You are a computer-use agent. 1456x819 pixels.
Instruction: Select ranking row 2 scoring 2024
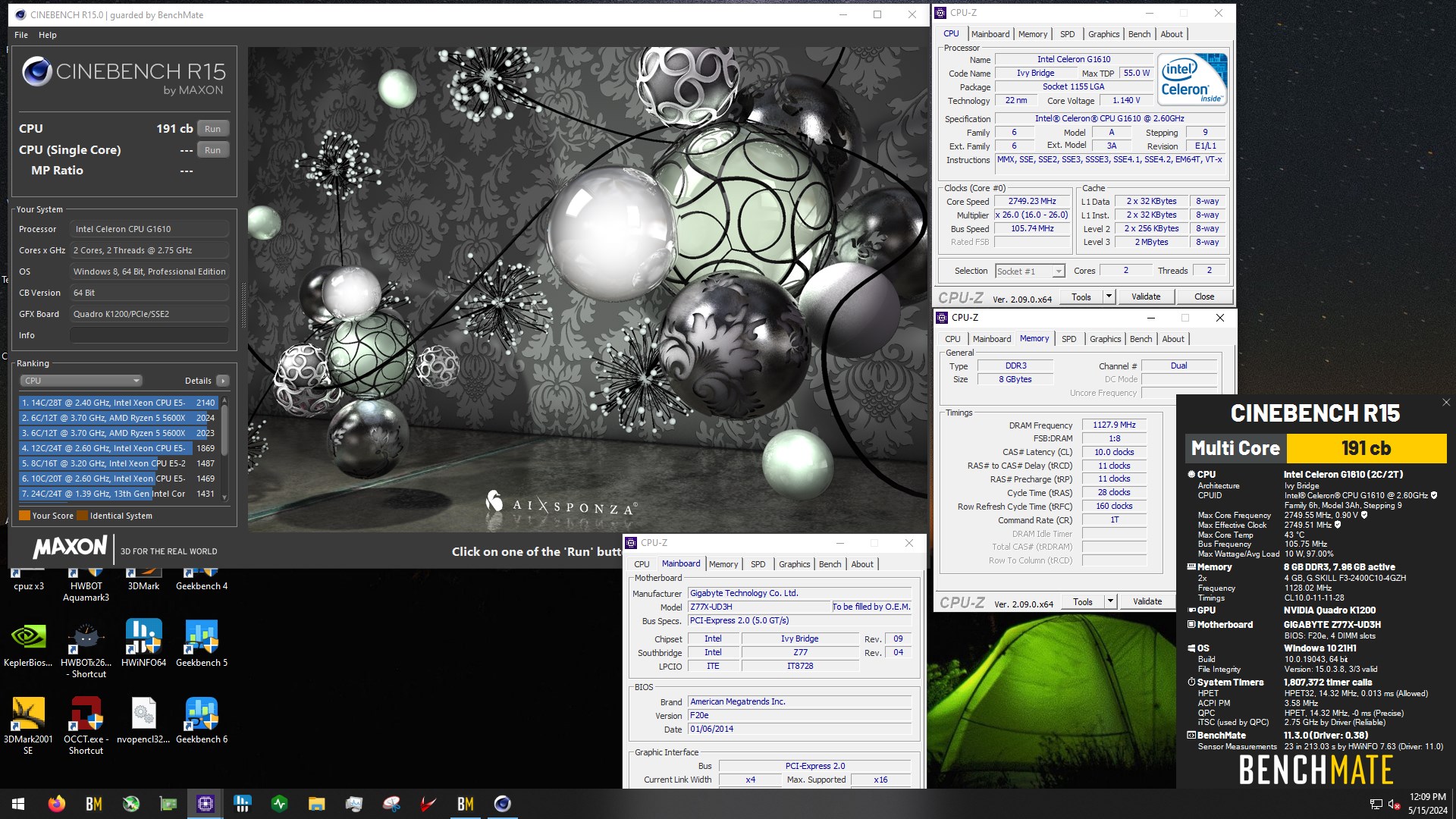coord(118,418)
